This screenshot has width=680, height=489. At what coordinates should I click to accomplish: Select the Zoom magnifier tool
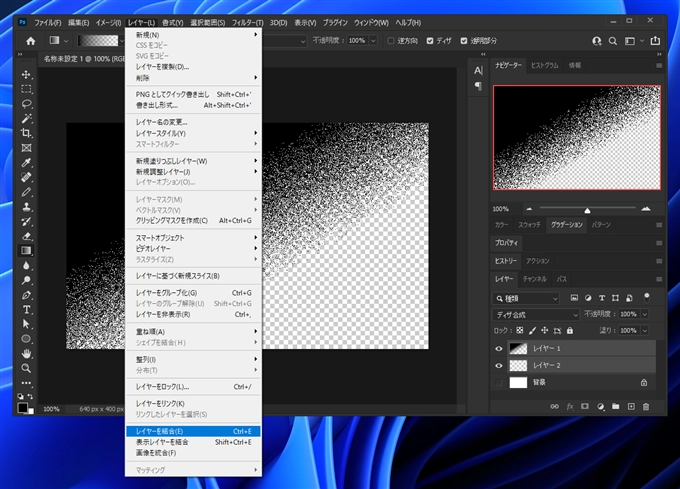point(27,368)
